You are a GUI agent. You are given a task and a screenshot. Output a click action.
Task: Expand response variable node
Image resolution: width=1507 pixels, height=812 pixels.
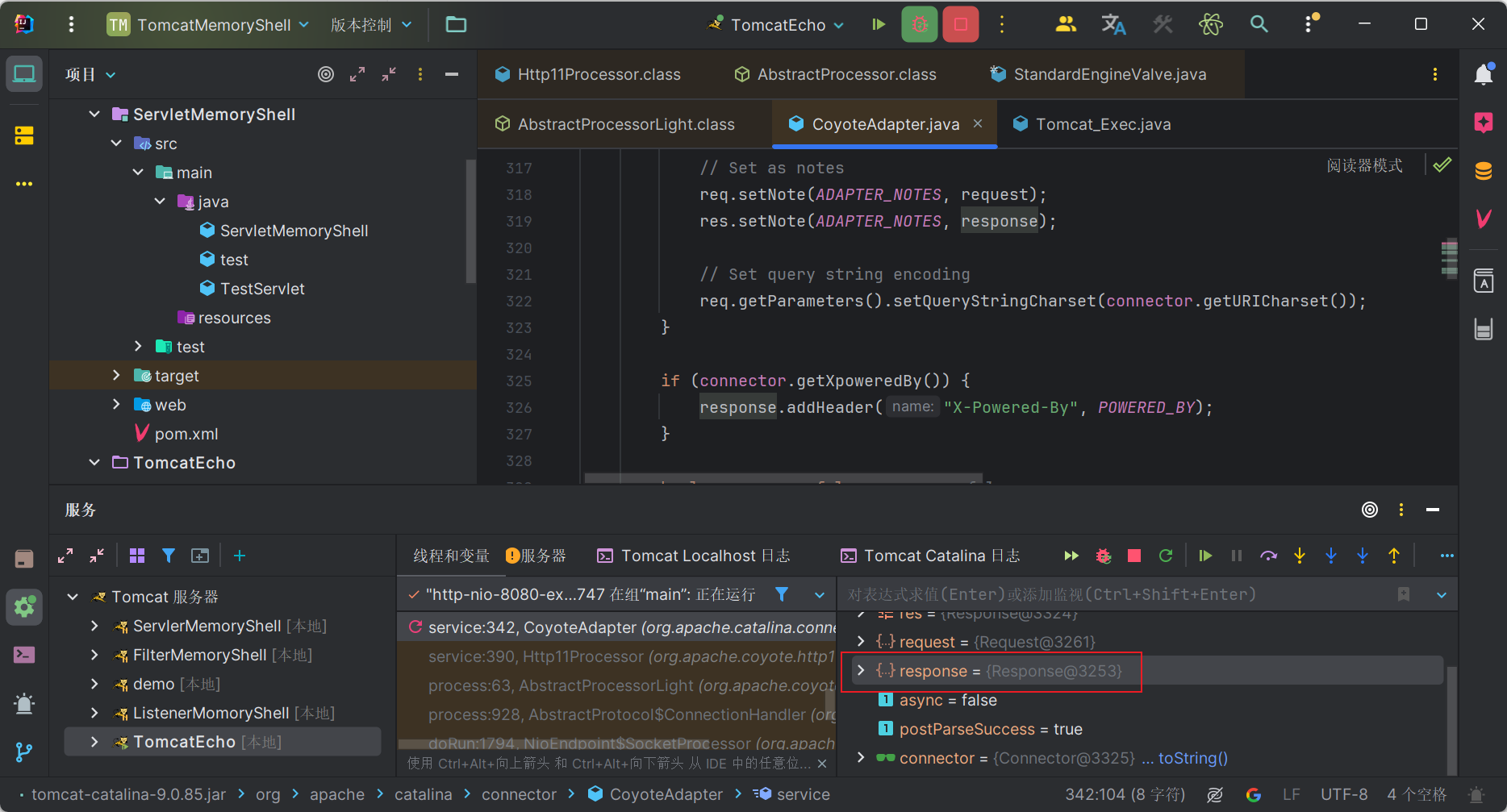[x=861, y=671]
